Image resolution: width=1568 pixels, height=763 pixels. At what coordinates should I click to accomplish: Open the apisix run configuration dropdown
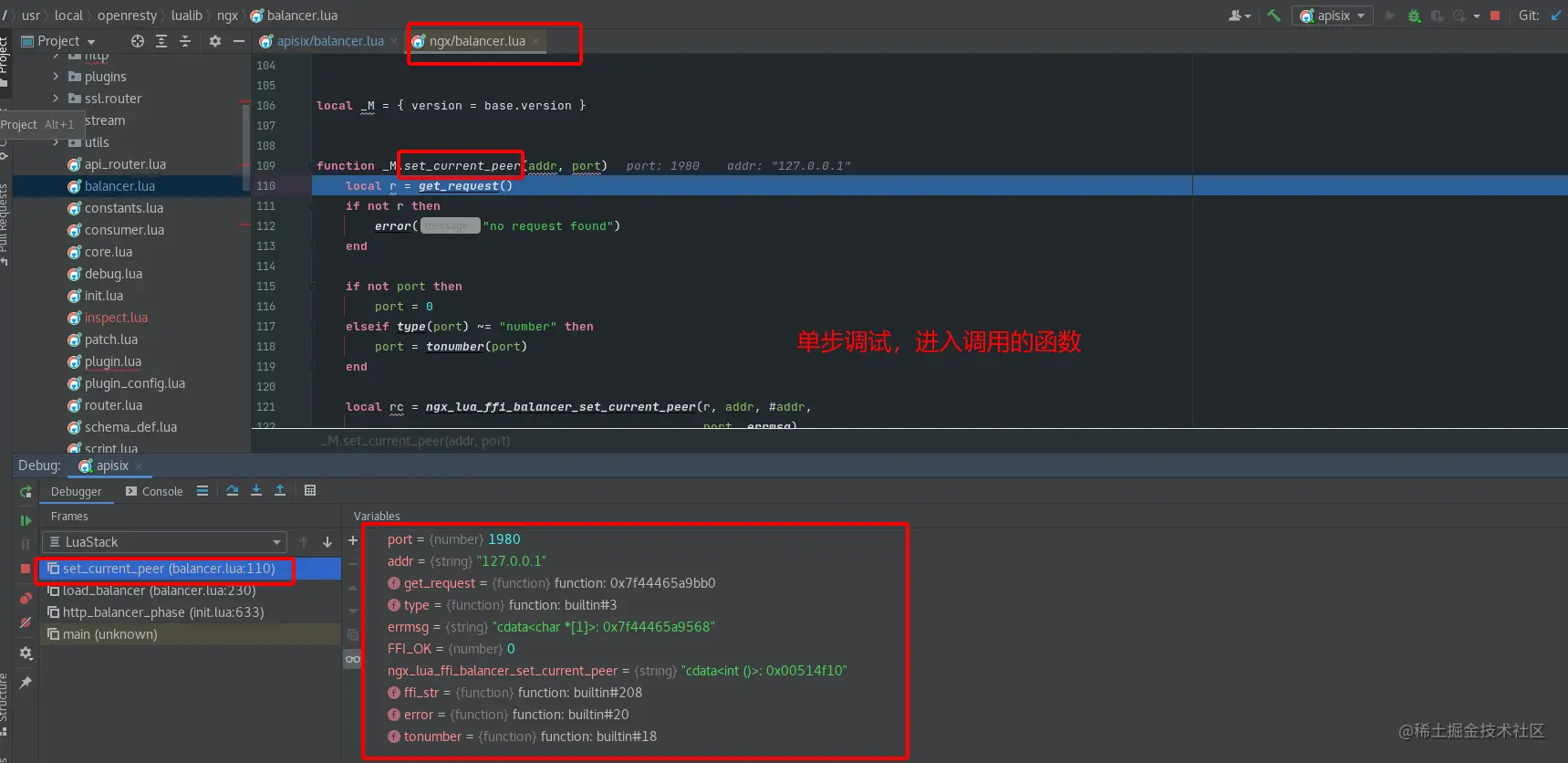tap(1334, 16)
